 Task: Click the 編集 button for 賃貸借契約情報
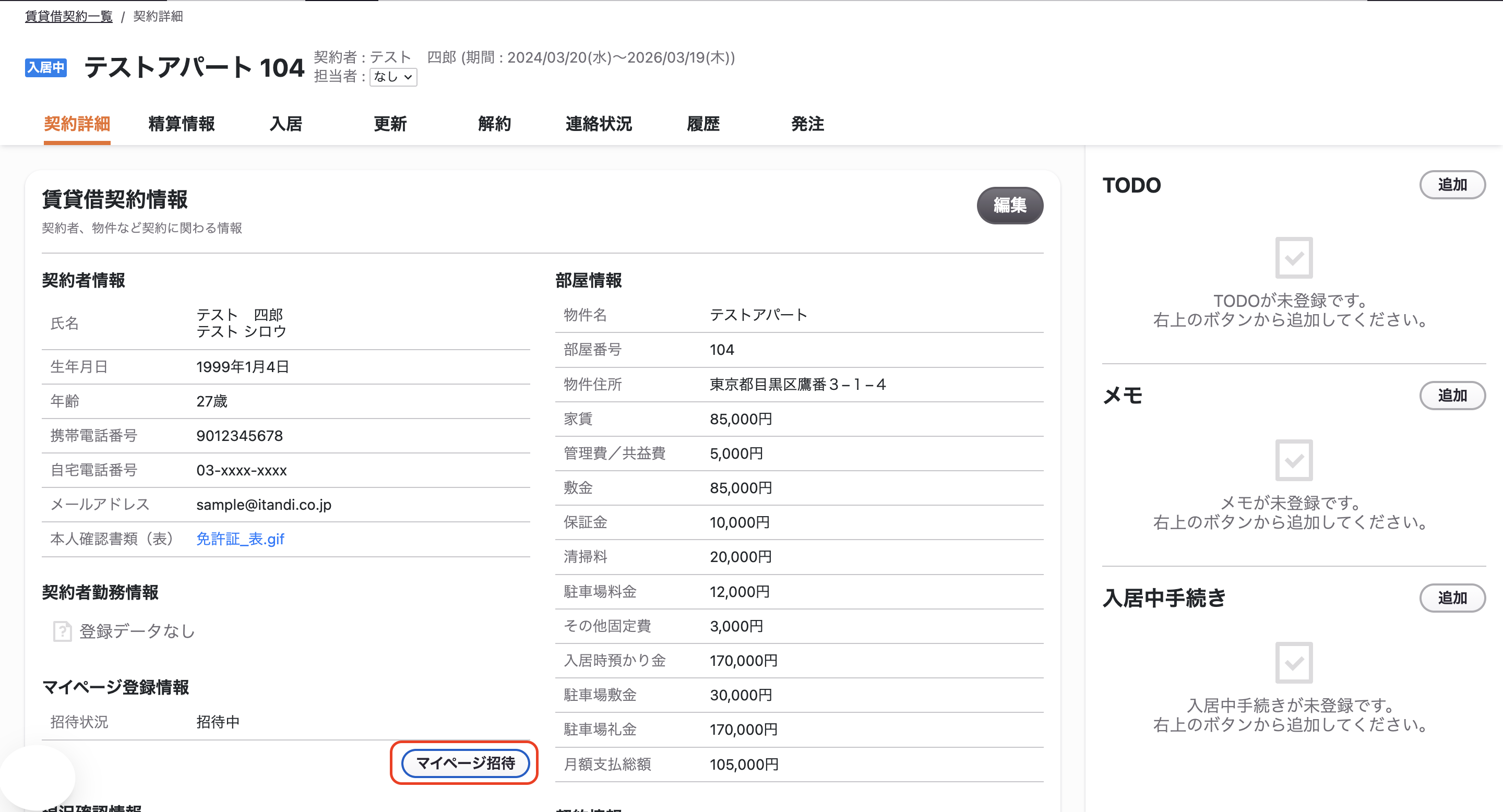tap(1010, 205)
